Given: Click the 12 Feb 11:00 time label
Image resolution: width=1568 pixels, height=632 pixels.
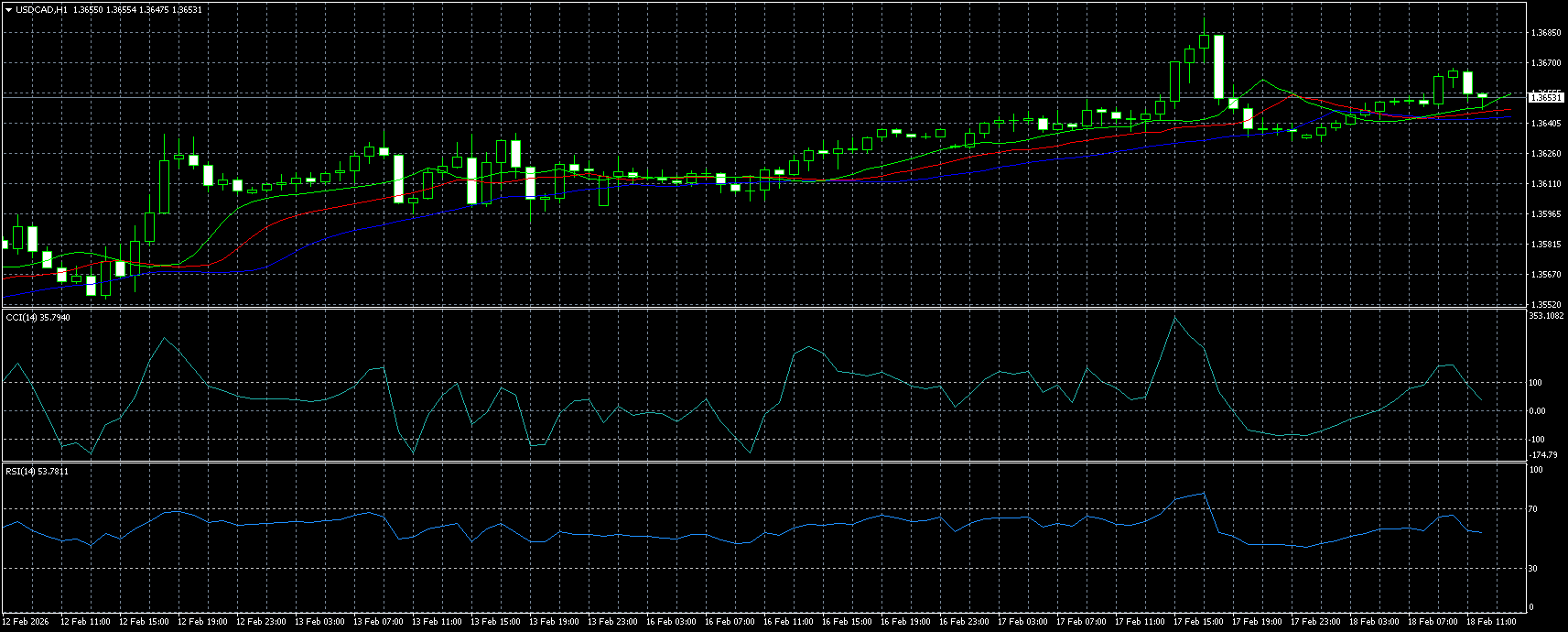Looking at the screenshot, I should pos(85,621).
